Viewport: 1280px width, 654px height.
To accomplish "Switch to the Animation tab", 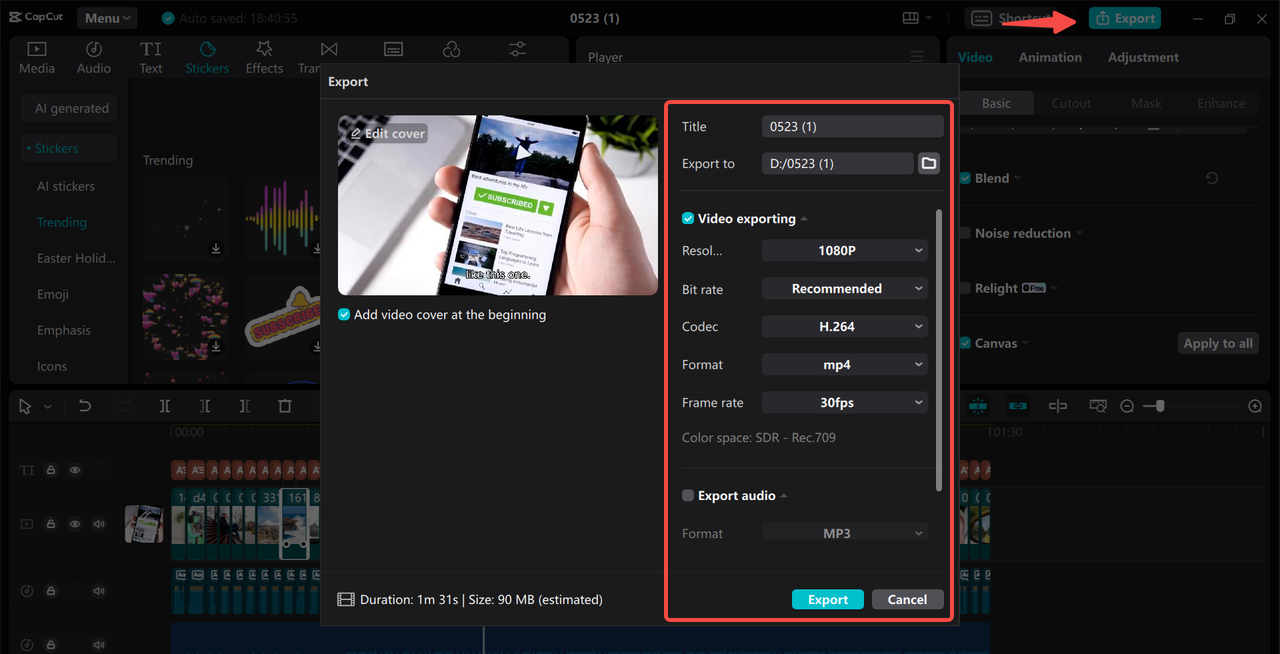I will point(1050,57).
